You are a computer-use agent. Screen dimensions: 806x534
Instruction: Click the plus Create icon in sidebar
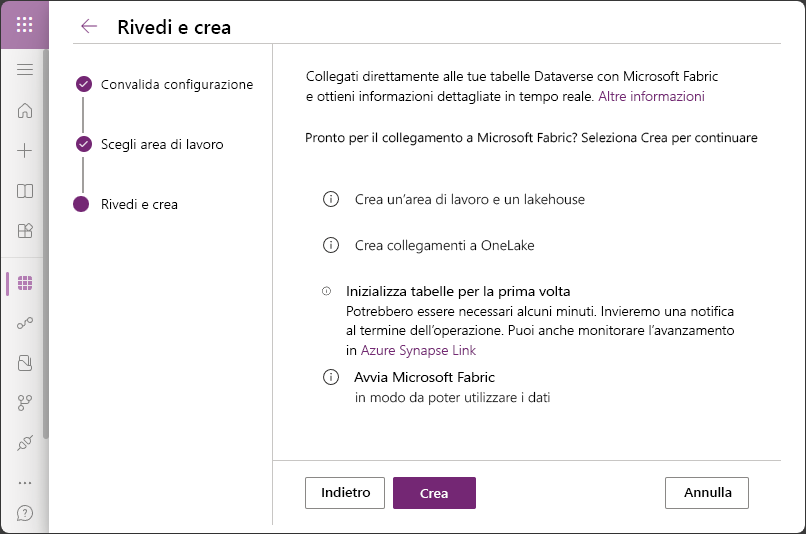tap(25, 151)
